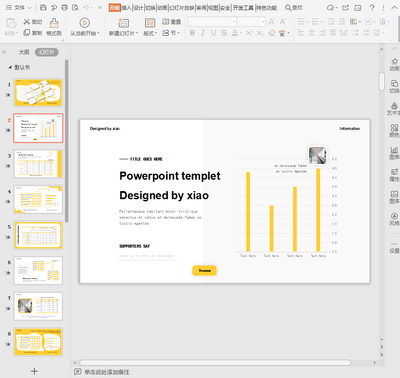Expand the quick access overflow chevrons
This screenshot has height=378, width=400.
click(100, 7)
